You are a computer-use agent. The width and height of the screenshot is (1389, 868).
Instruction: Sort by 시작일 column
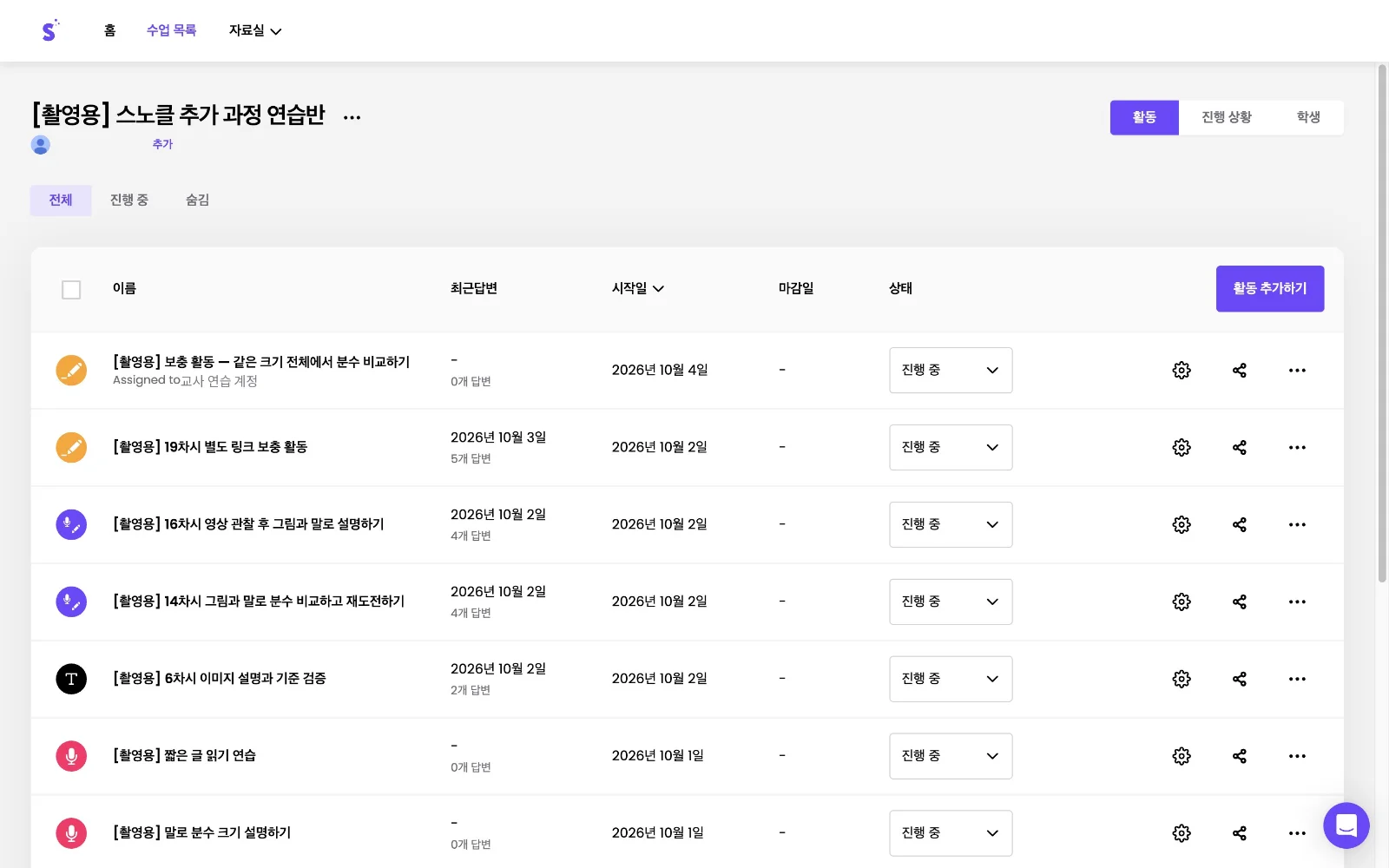pyautogui.click(x=638, y=288)
